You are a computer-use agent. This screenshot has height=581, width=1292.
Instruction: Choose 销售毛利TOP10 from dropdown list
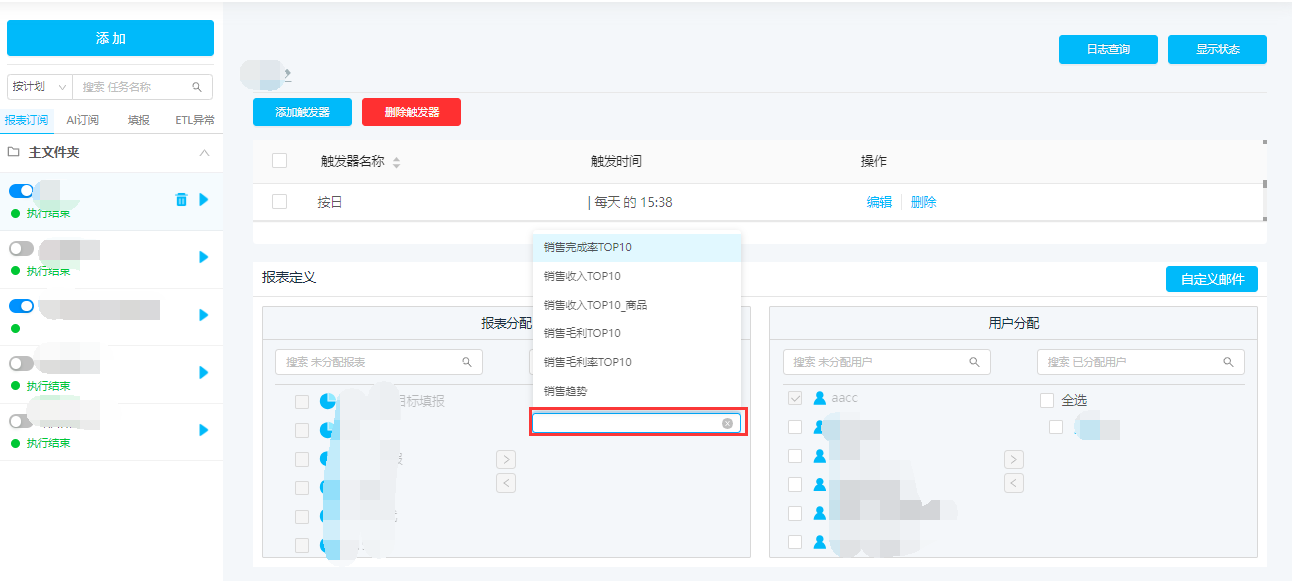tap(637, 333)
